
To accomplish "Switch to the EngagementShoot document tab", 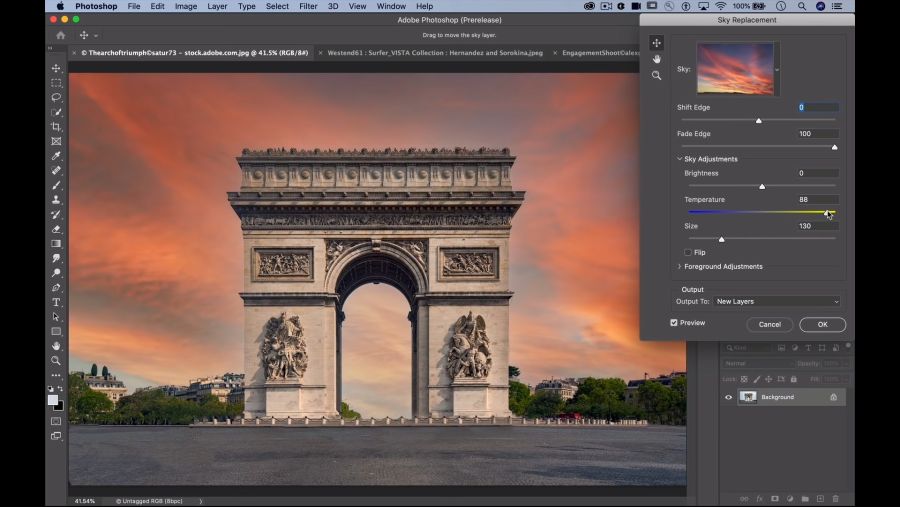I will tap(600, 53).
